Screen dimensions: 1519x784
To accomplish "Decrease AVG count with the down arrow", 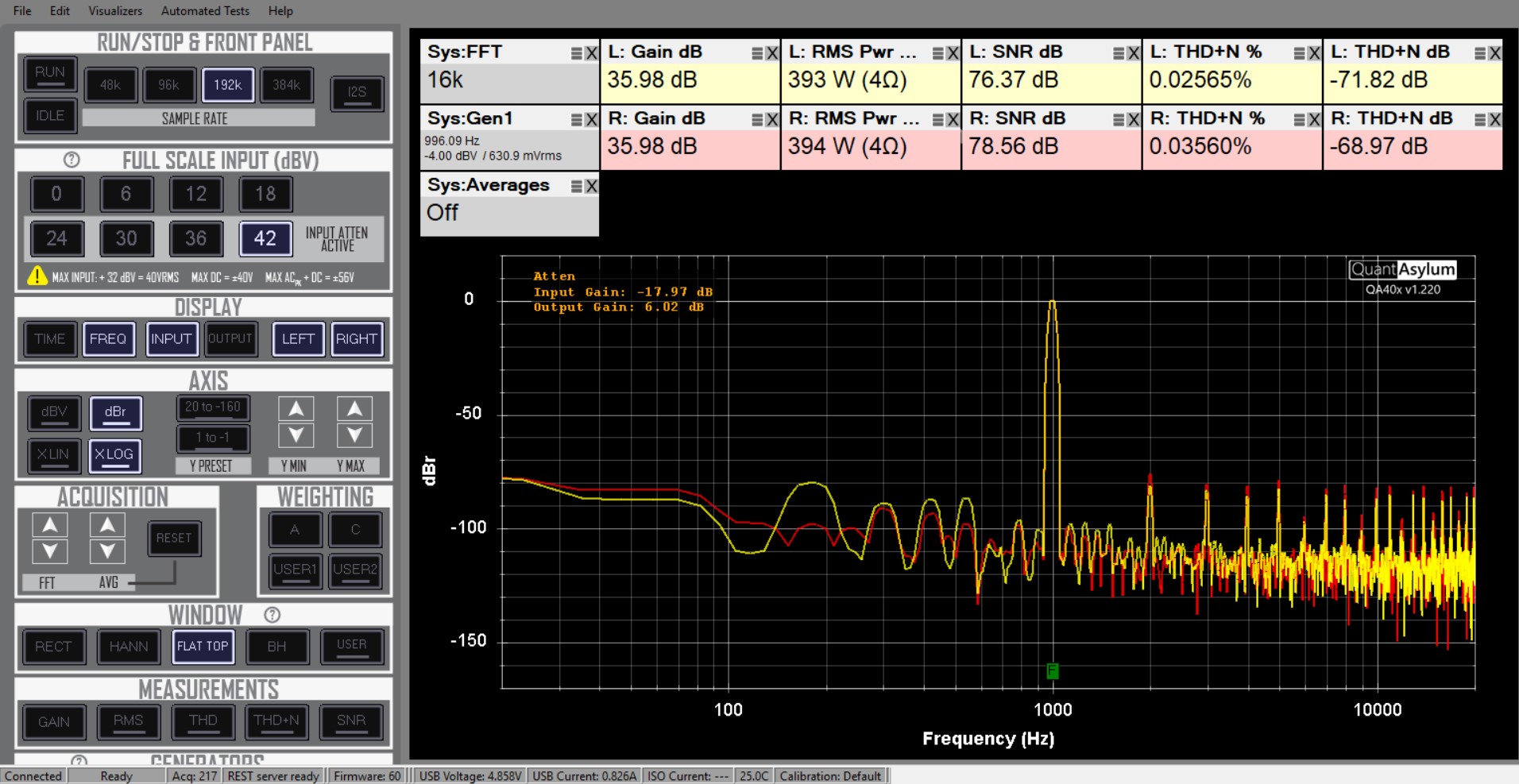I will (107, 550).
